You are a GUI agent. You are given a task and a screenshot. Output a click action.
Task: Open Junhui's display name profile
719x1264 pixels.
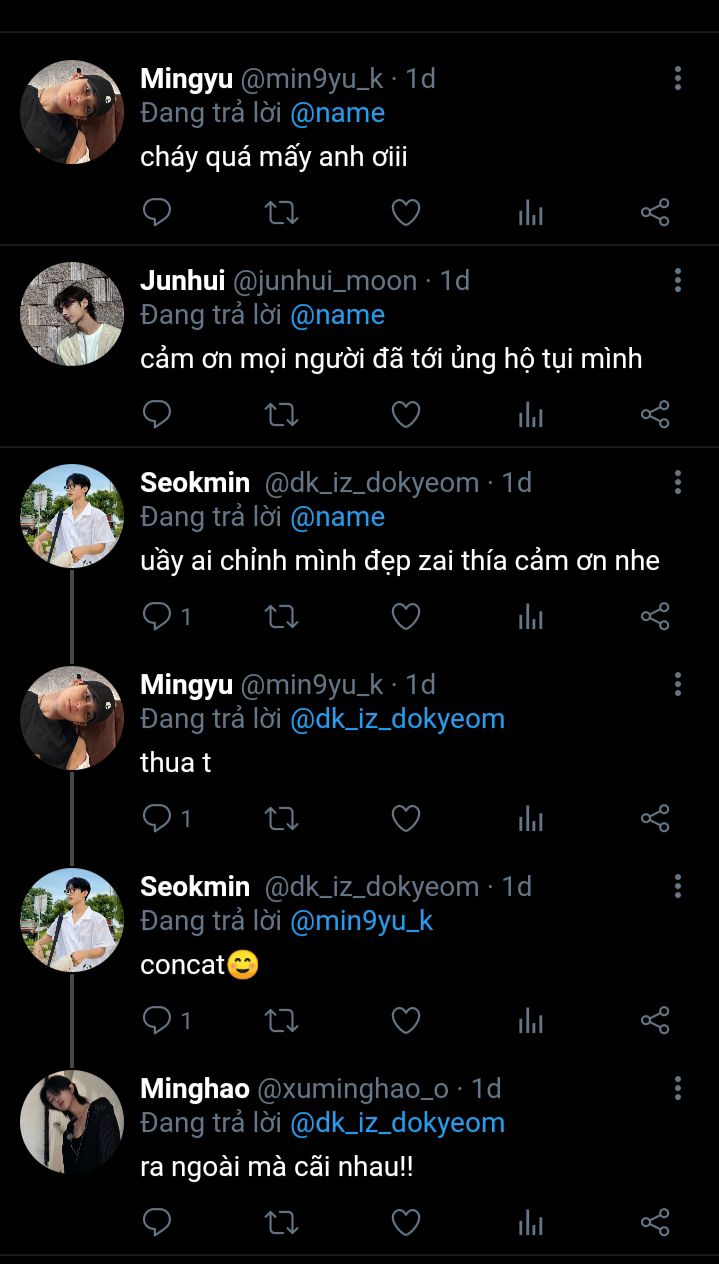coord(182,281)
